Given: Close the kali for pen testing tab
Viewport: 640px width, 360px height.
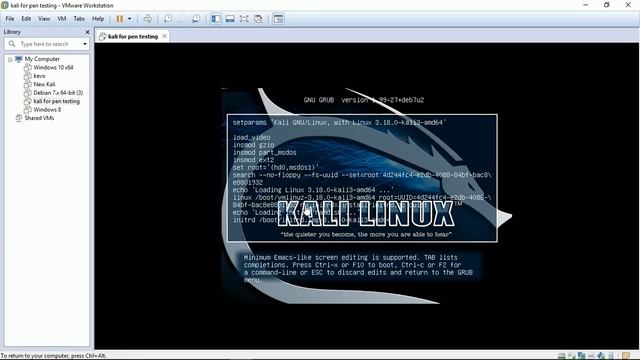Looking at the screenshot, I should pos(164,36).
